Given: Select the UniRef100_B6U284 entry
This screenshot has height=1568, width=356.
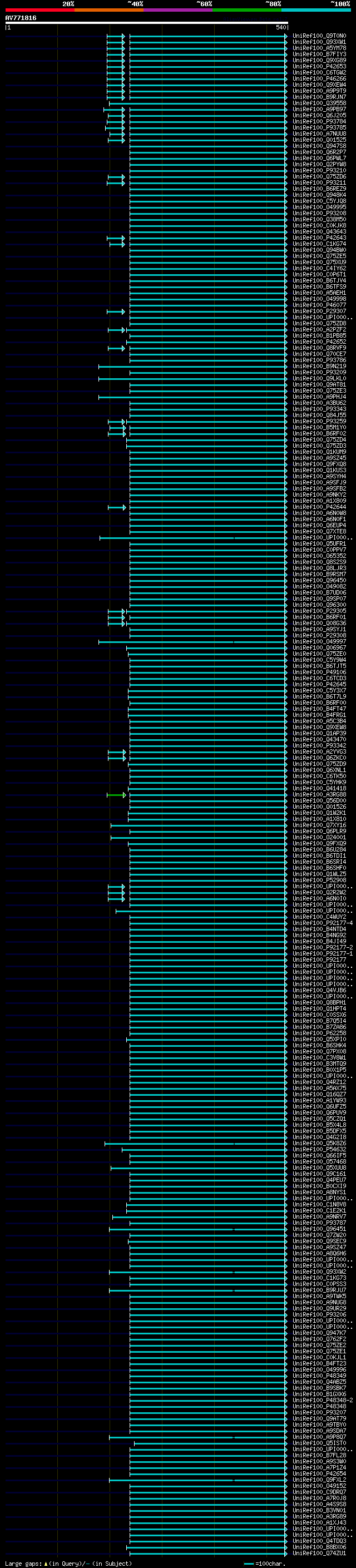Looking at the screenshot, I should (x=319, y=849).
